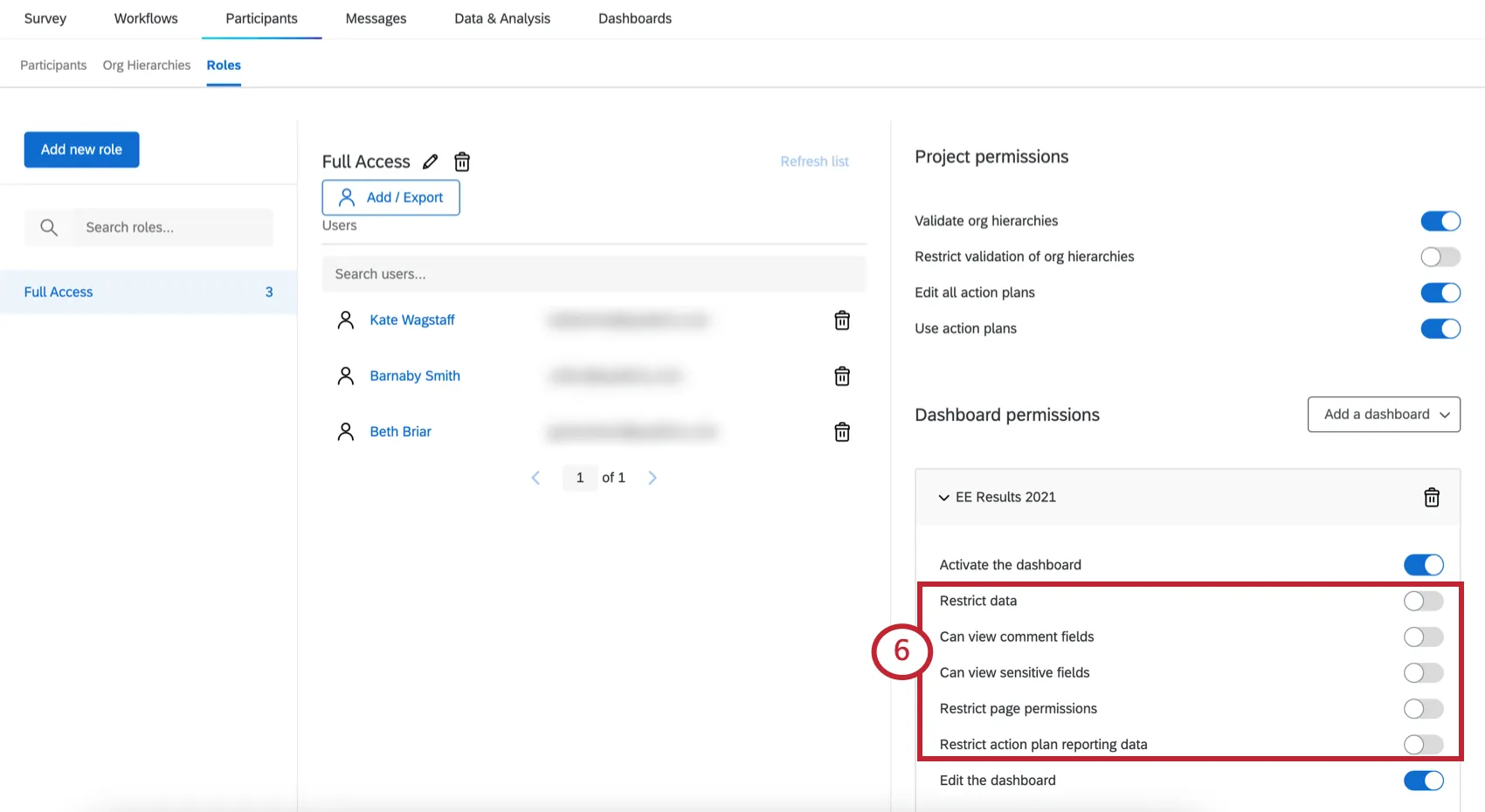Open the Add a dashboard dropdown
The image size is (1485, 812).
click(1384, 414)
